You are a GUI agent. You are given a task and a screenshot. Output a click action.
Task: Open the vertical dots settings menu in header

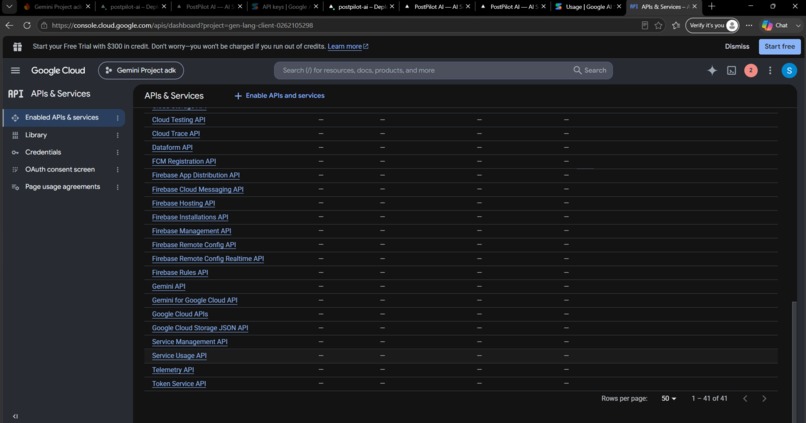click(770, 70)
